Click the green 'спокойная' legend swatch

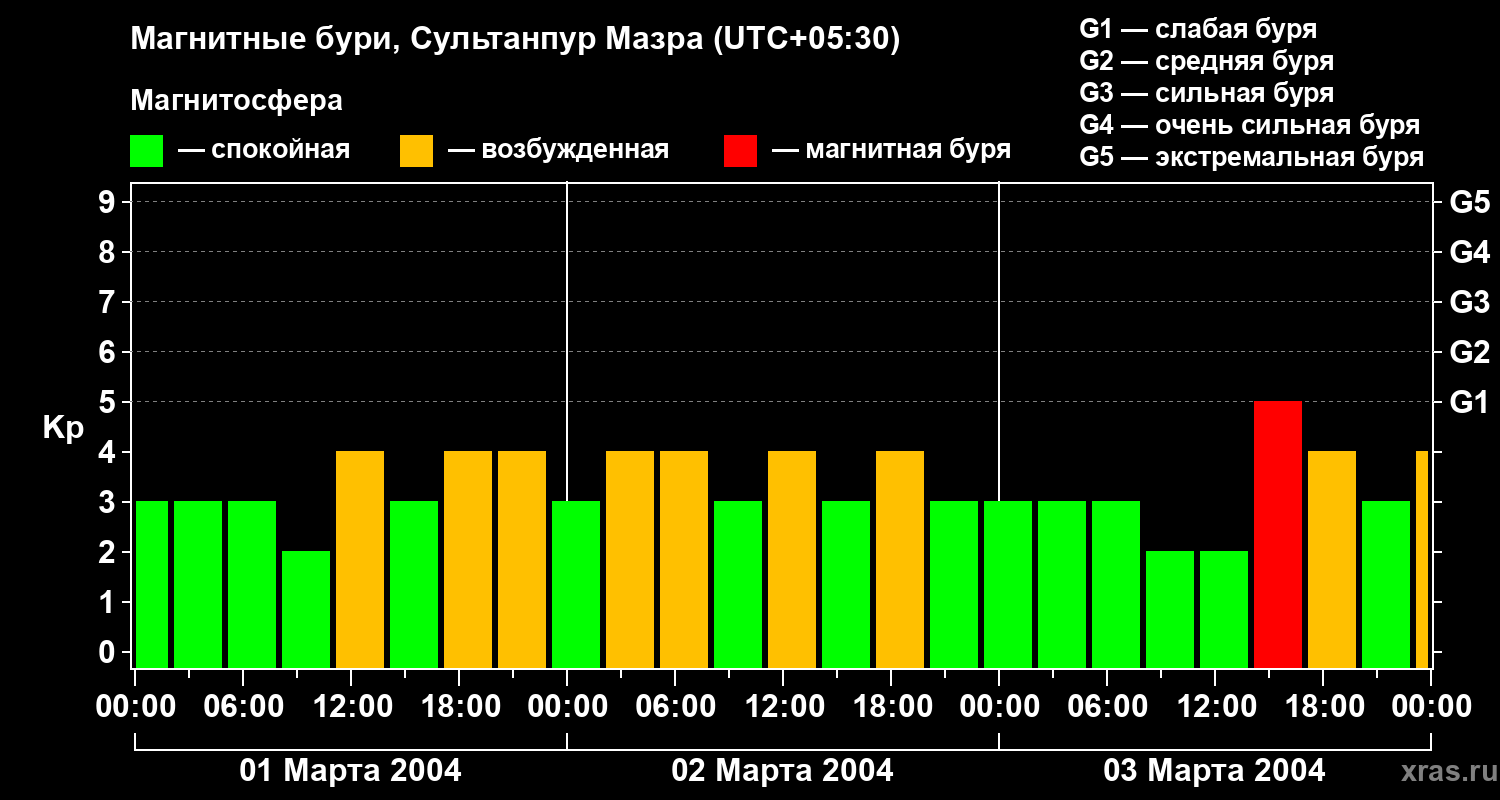(147, 151)
